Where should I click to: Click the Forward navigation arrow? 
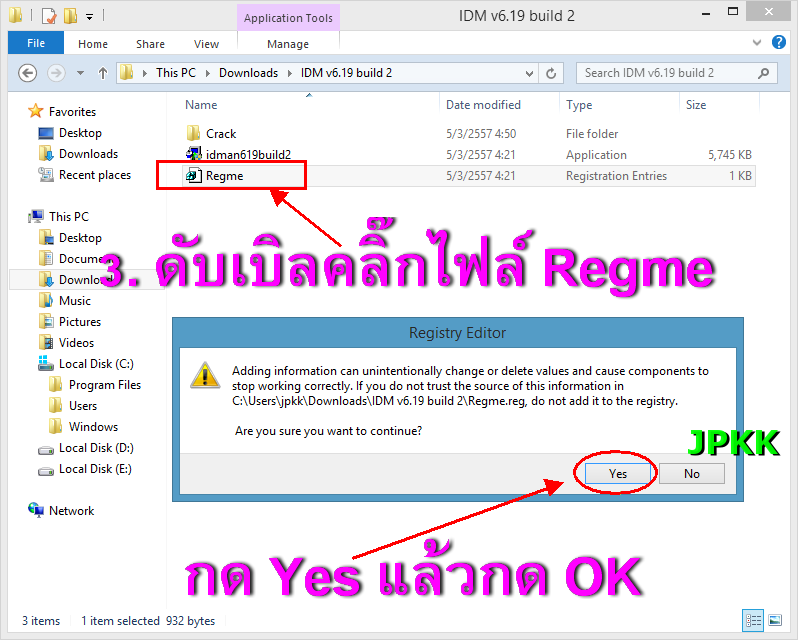point(56,73)
